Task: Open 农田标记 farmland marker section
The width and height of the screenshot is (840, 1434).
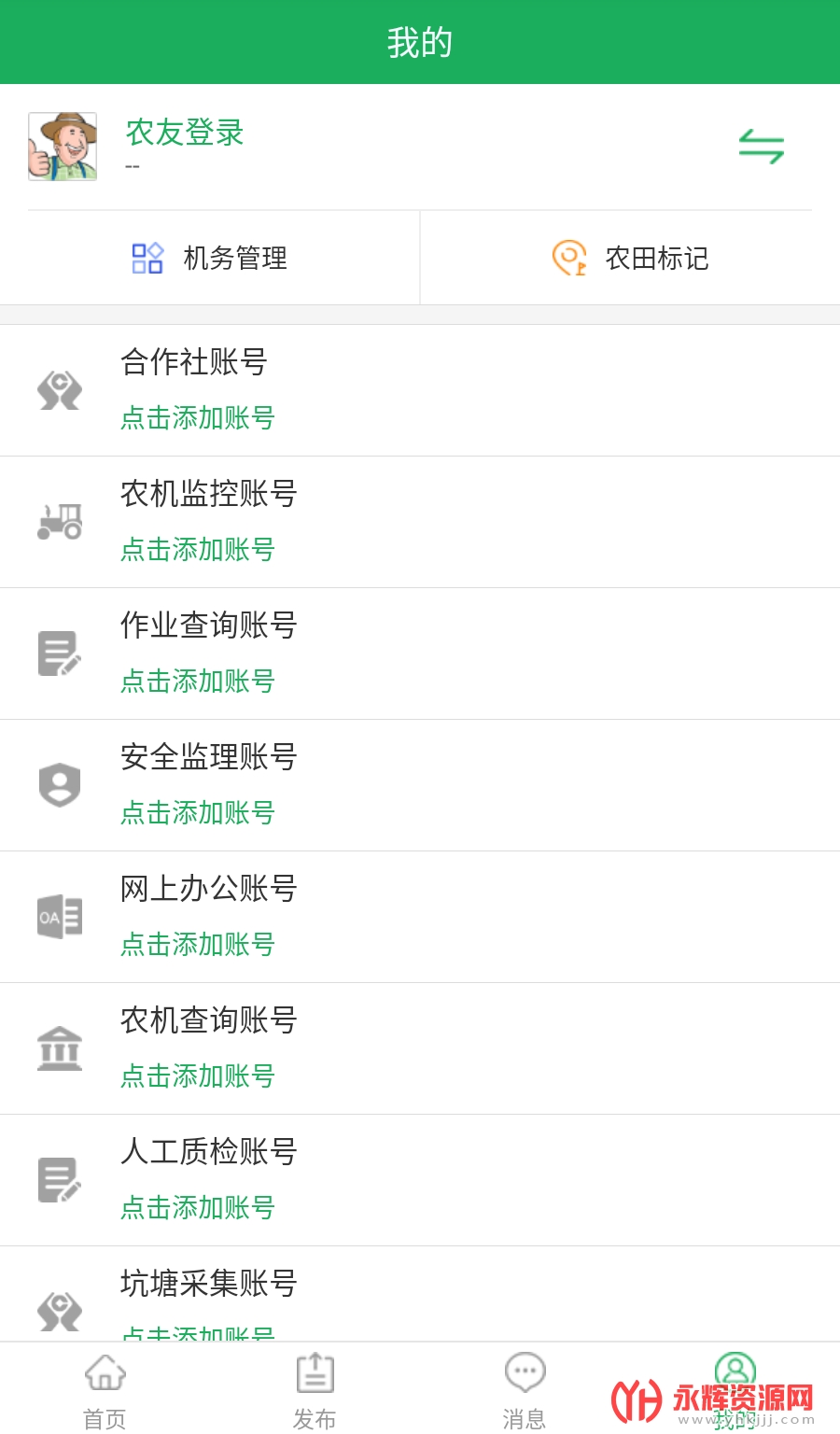Action: click(630, 258)
